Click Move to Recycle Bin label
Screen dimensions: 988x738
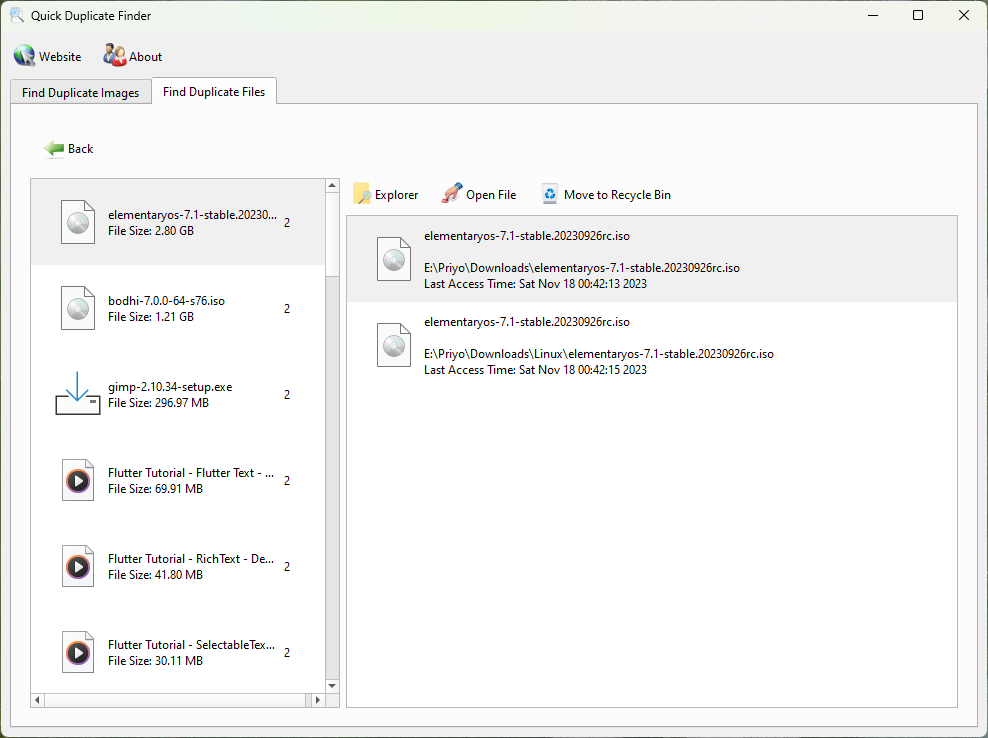[x=617, y=195]
